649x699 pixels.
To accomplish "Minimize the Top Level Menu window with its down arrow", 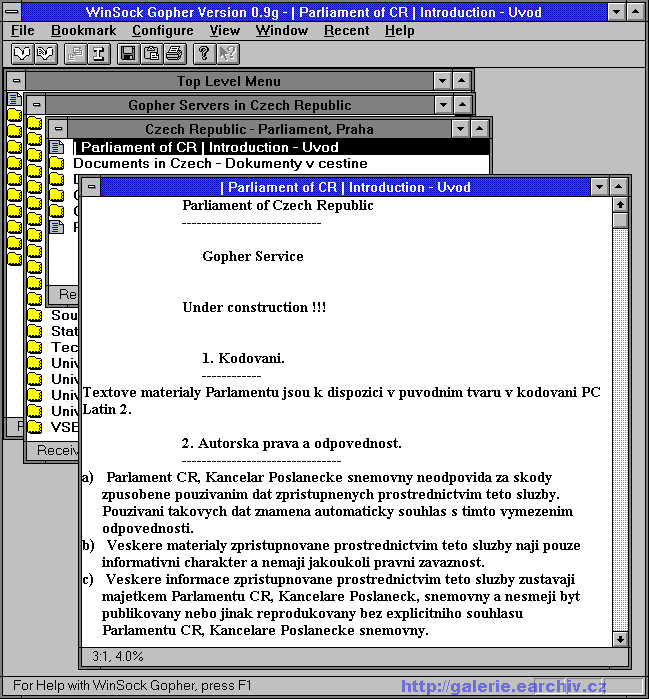I will point(442,81).
